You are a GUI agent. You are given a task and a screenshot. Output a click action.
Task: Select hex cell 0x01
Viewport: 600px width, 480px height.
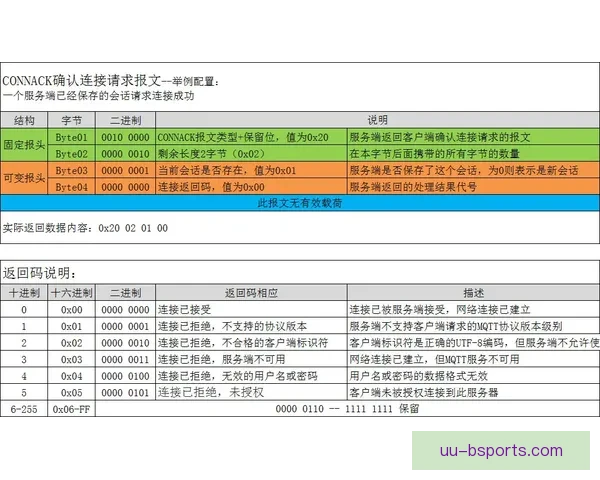click(72, 326)
